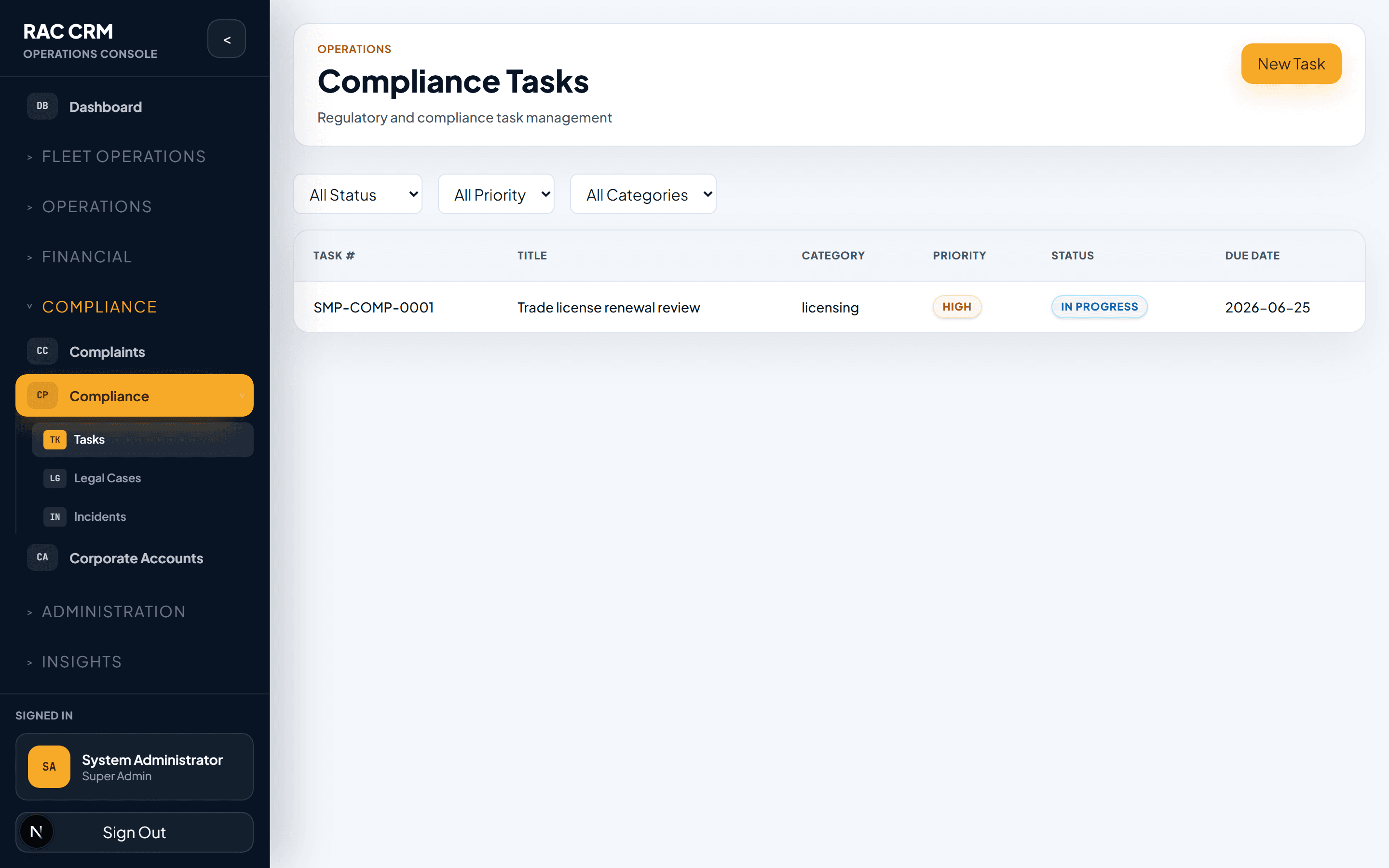
Task: Click the Trade license renewal review title
Action: pyautogui.click(x=608, y=307)
